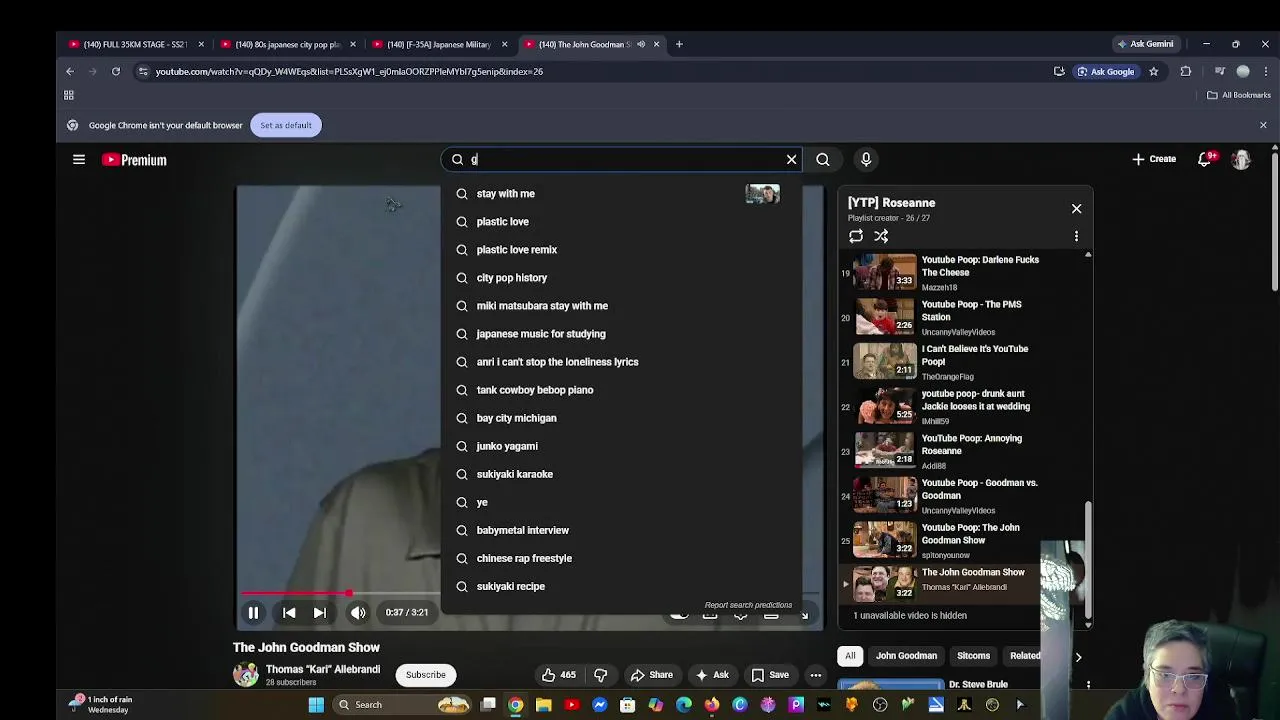Select suggestion 'plastic love remix'
1280x720 pixels.
pos(621,250)
